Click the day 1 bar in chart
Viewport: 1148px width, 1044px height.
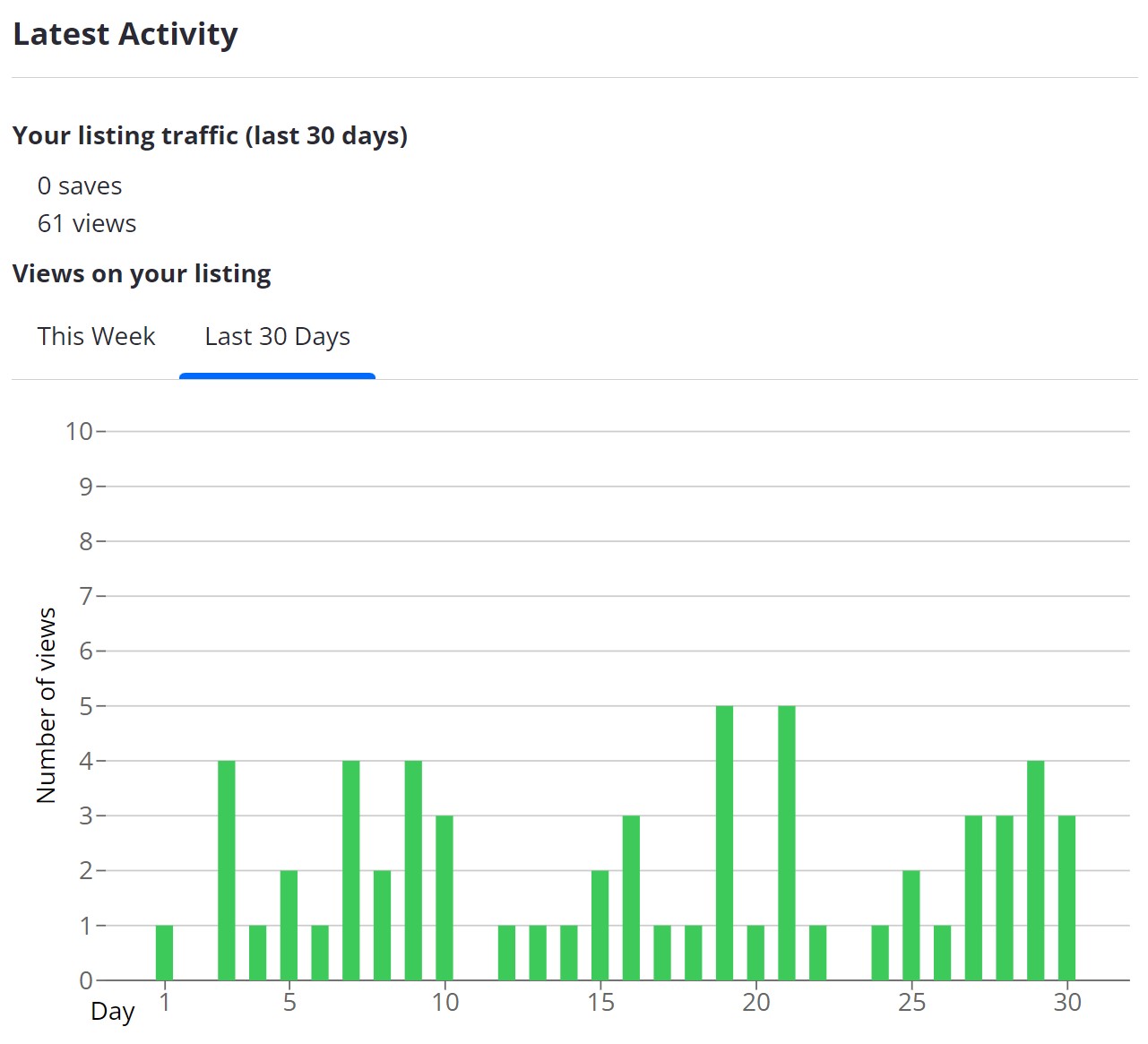click(x=164, y=953)
